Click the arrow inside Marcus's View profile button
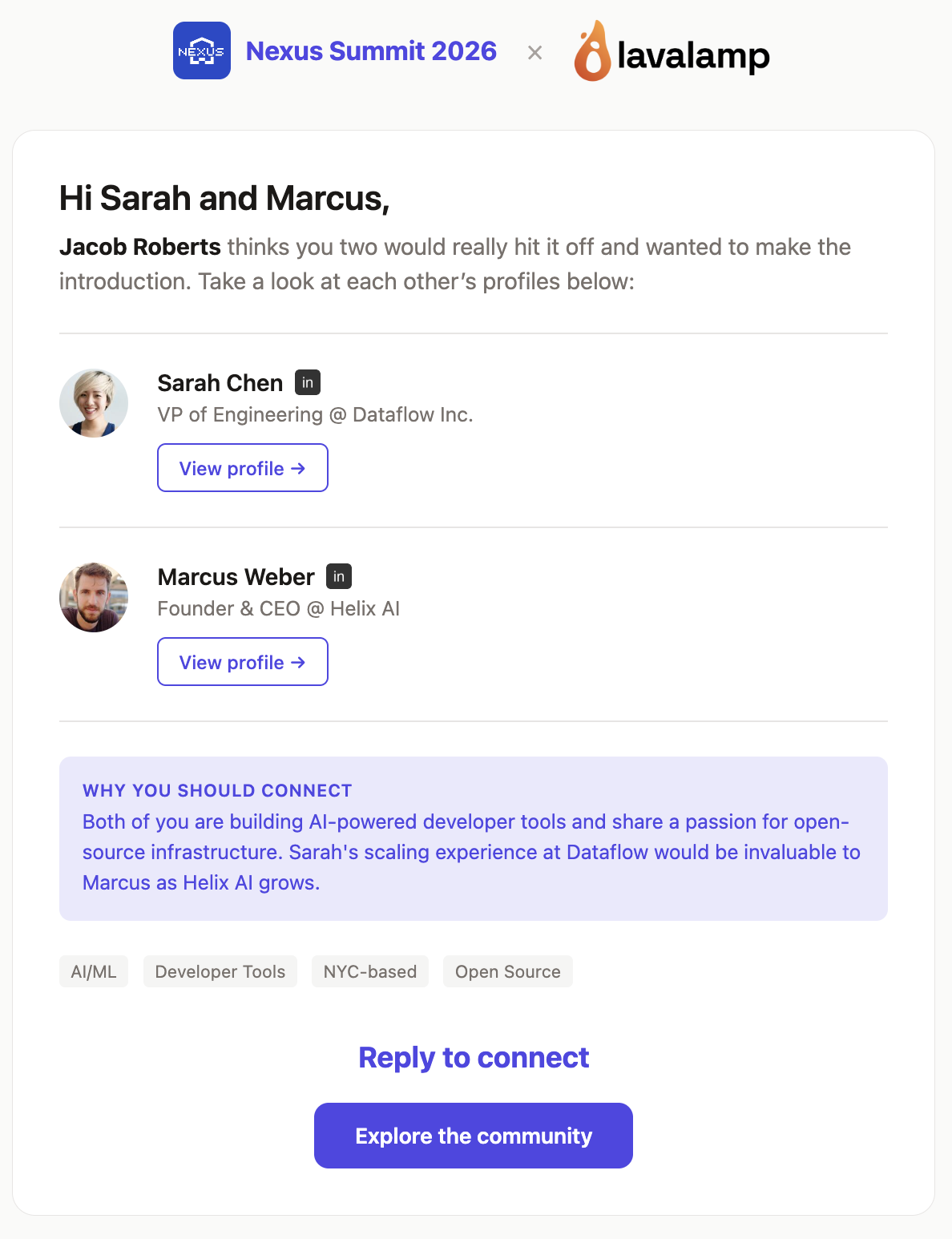This screenshot has height=1239, width=952. (x=298, y=662)
